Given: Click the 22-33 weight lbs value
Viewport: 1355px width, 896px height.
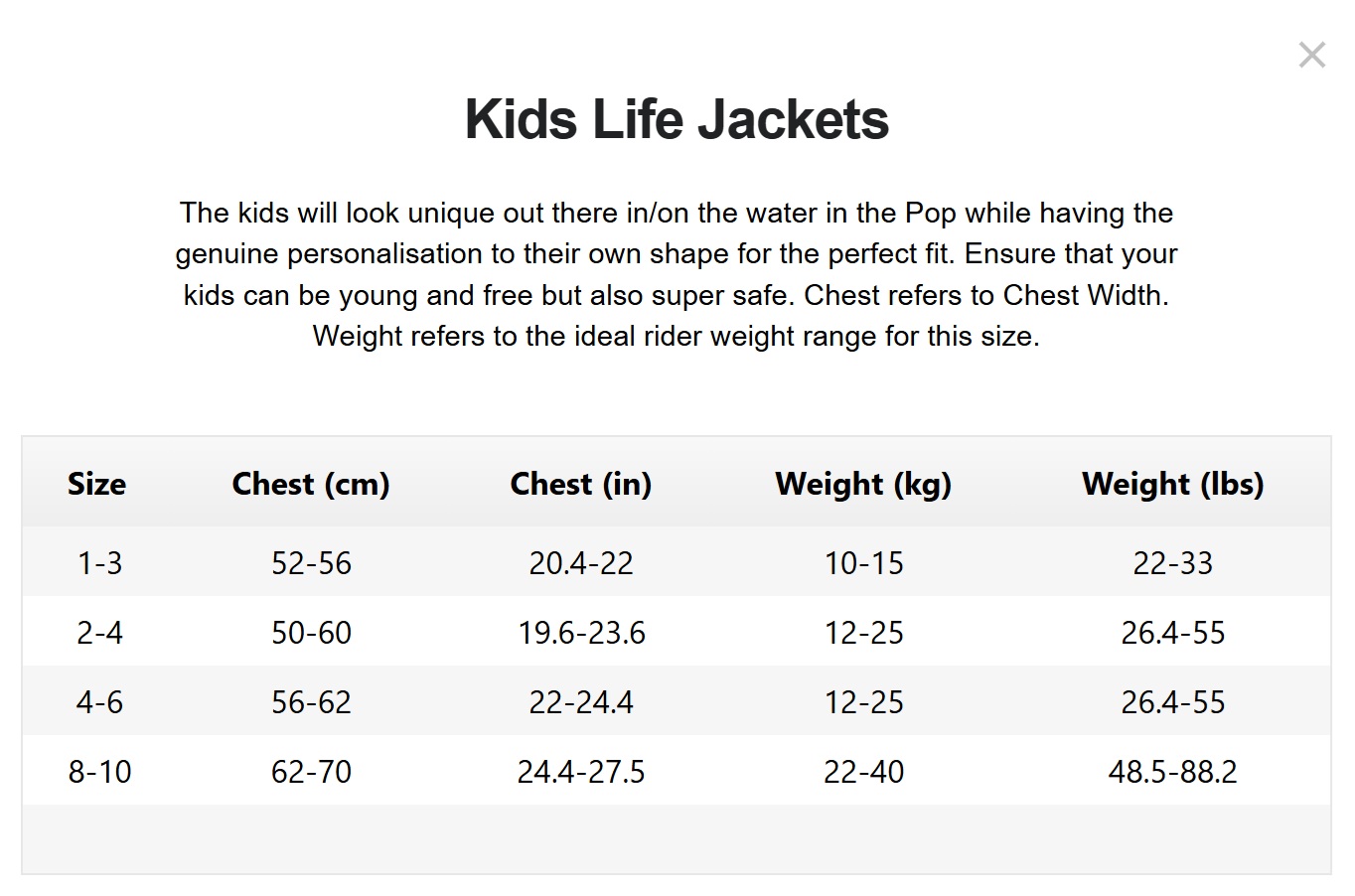Looking at the screenshot, I should (x=1172, y=563).
